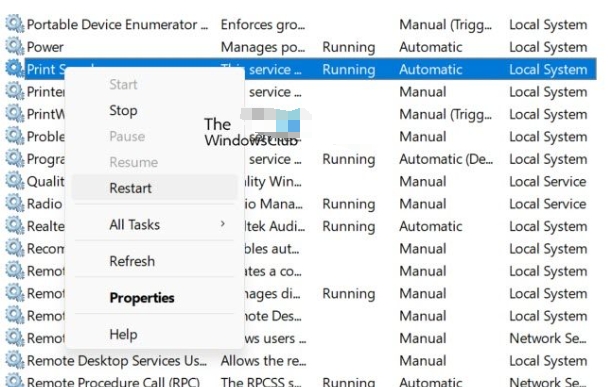This screenshot has height=387, width=616.
Task: Click gear icon of the Program service row
Action: pos(15,158)
